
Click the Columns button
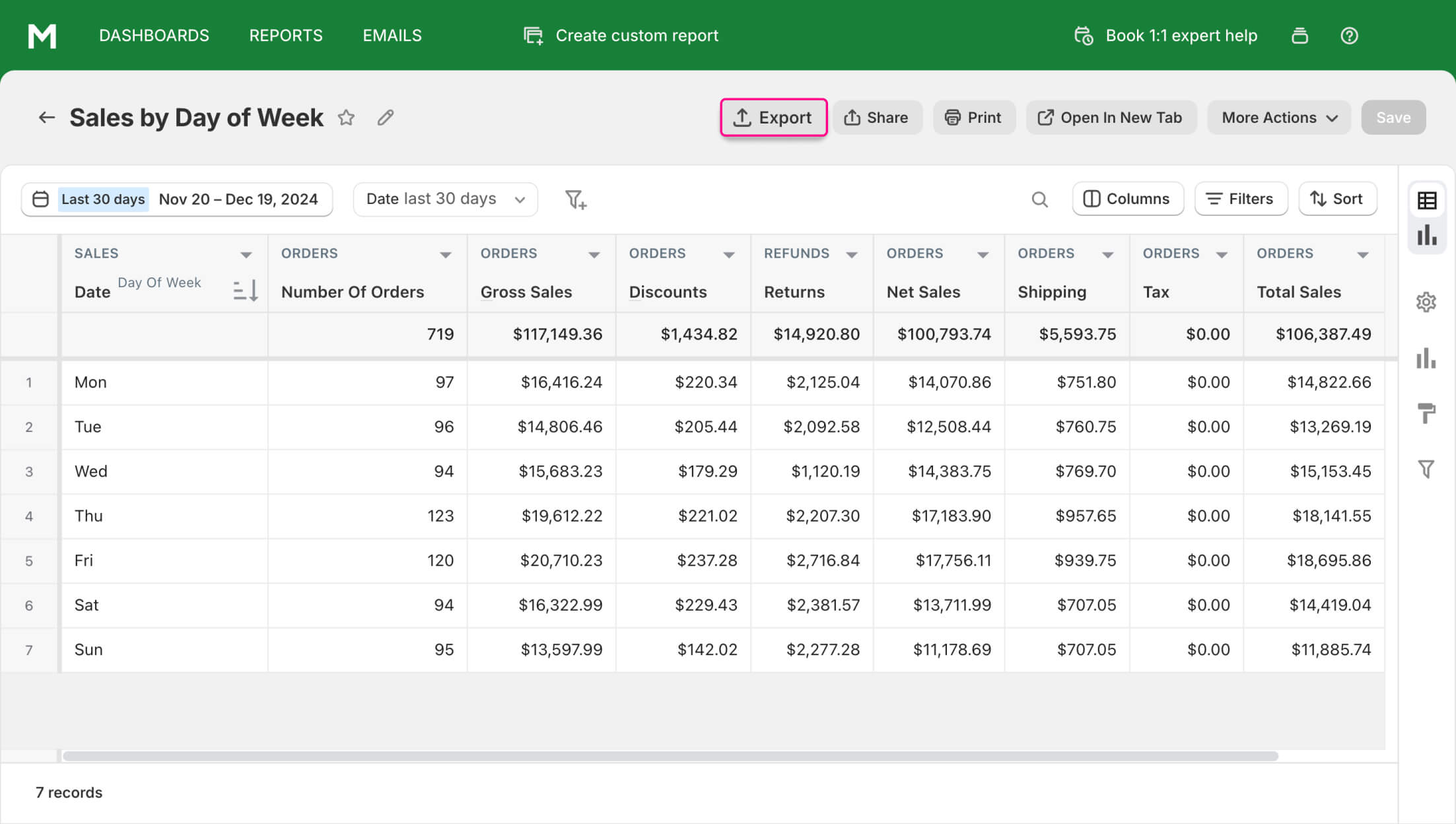(x=1128, y=199)
